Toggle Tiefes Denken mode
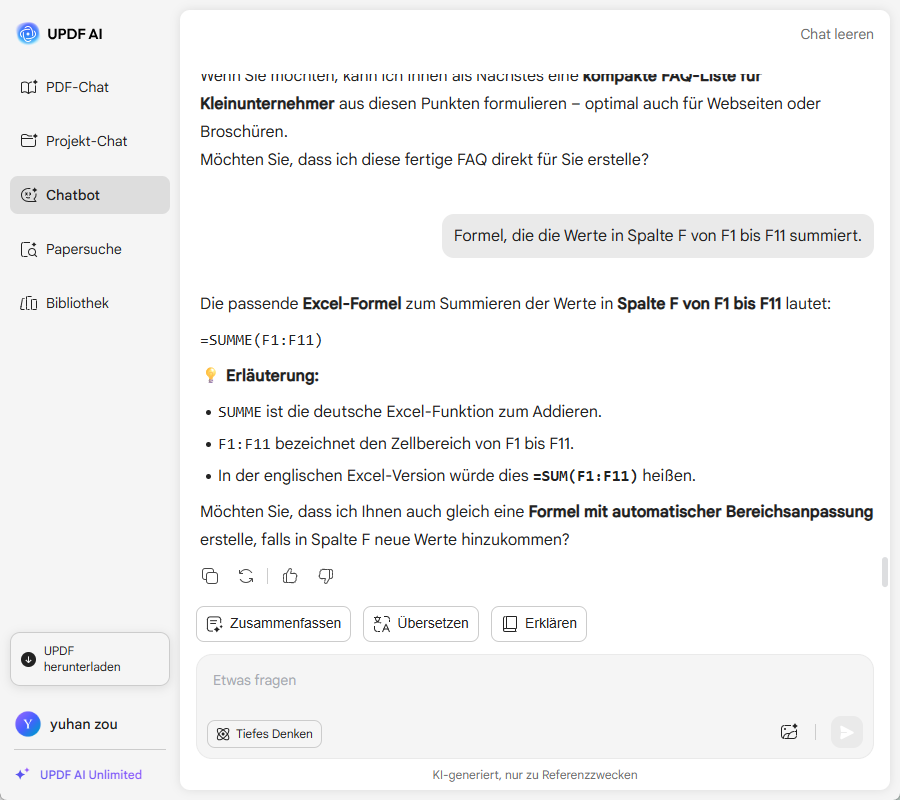Image resolution: width=900 pixels, height=800 pixels. pyautogui.click(x=264, y=734)
